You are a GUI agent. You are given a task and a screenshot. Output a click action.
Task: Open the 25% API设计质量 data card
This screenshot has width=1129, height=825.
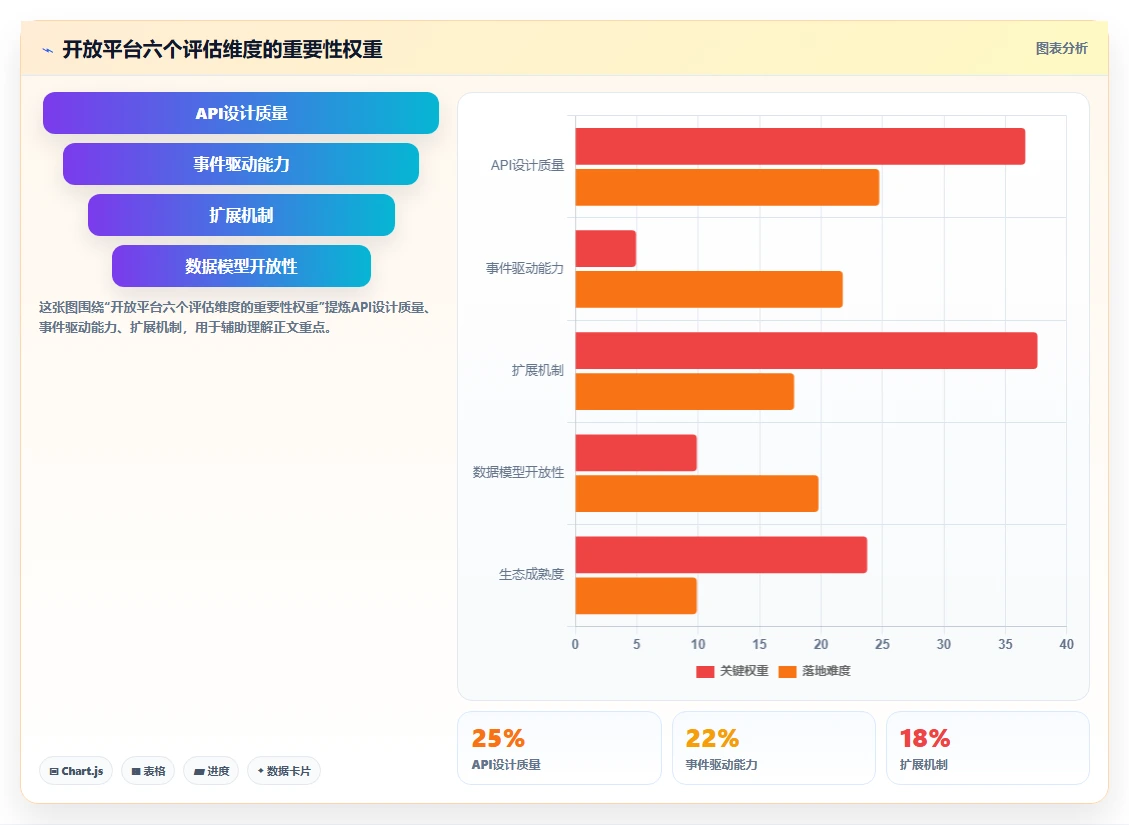[559, 748]
